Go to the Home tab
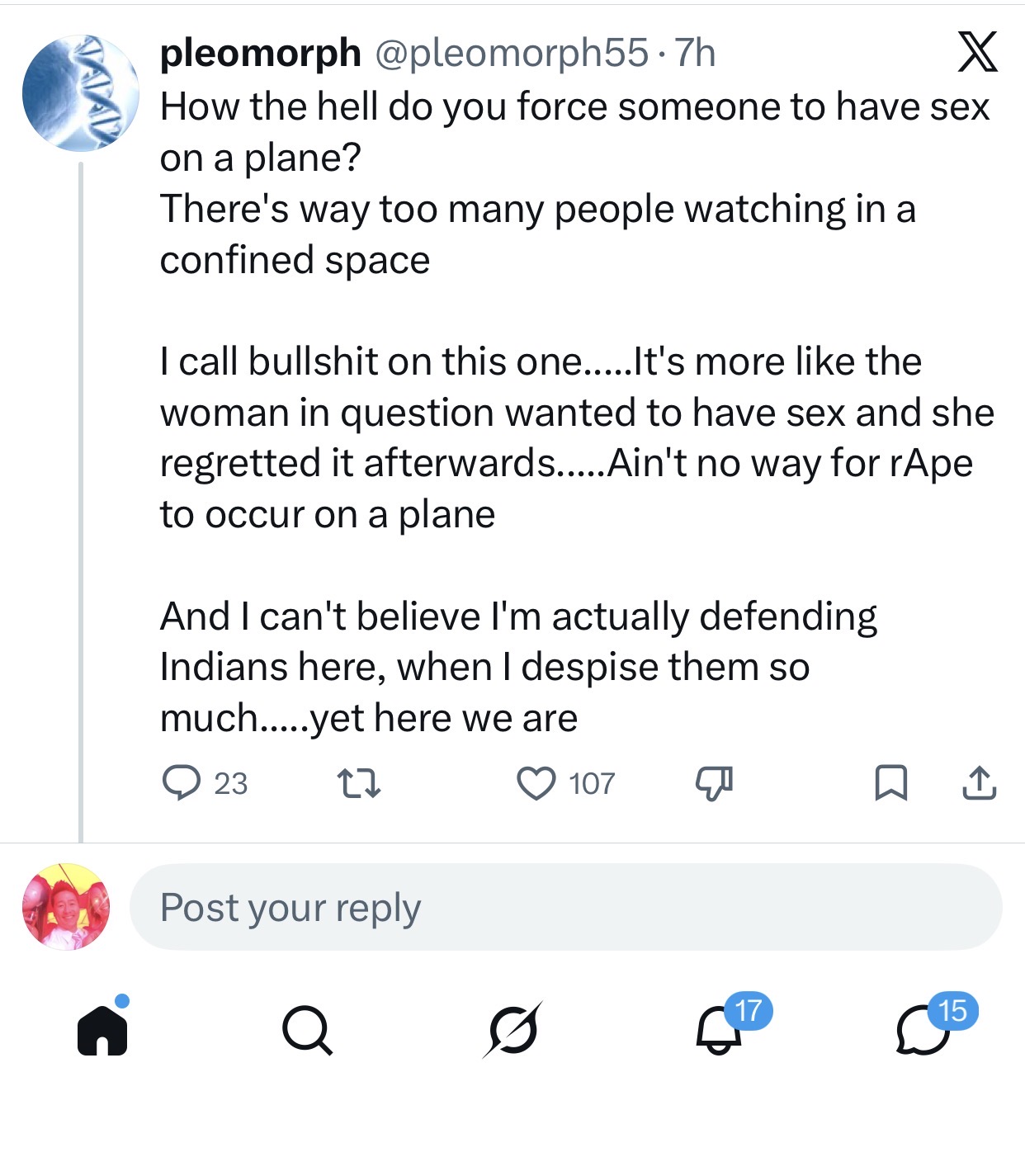This screenshot has width=1025, height=1176. (102, 1031)
